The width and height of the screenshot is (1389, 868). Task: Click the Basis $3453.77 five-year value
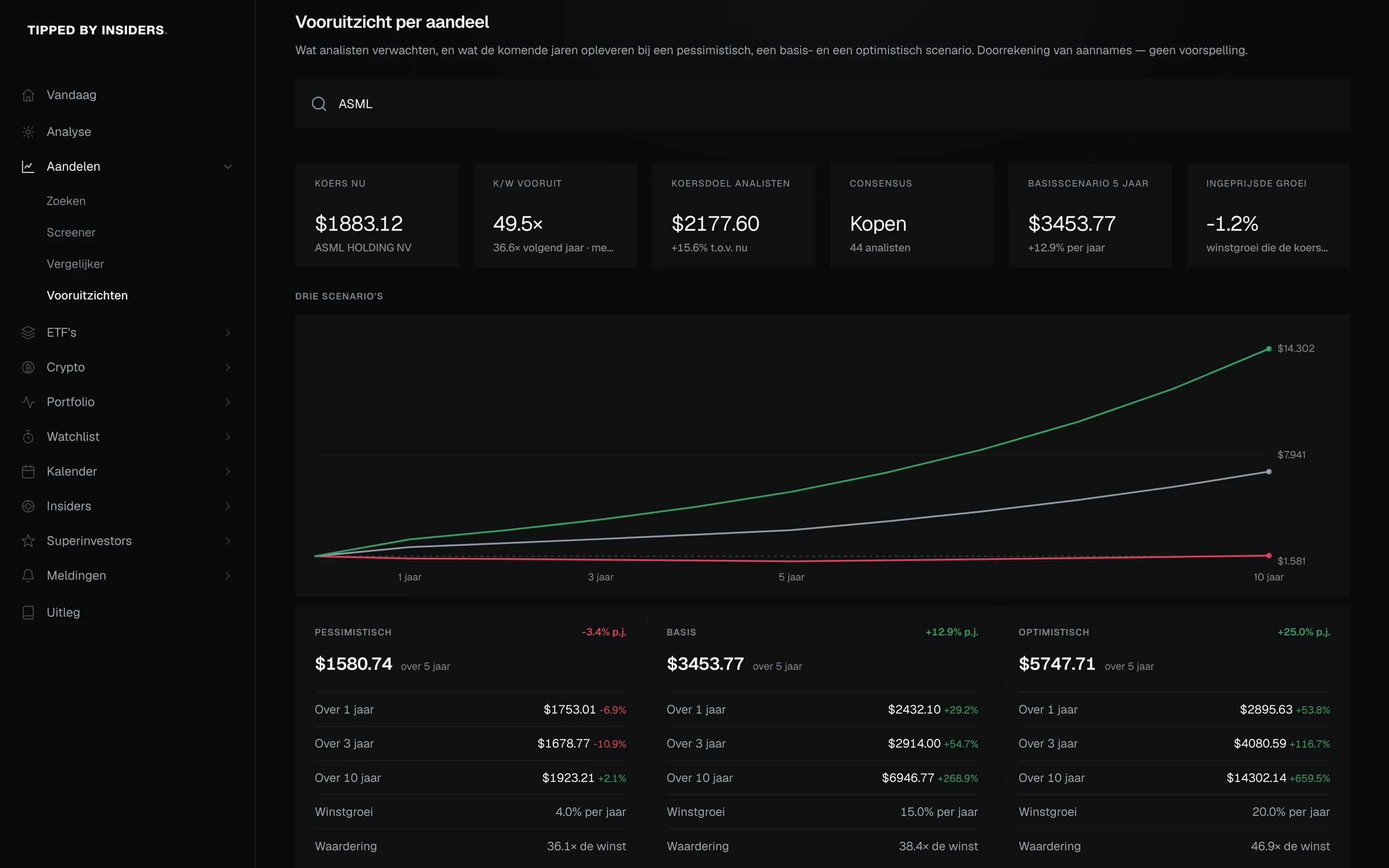[705, 664]
